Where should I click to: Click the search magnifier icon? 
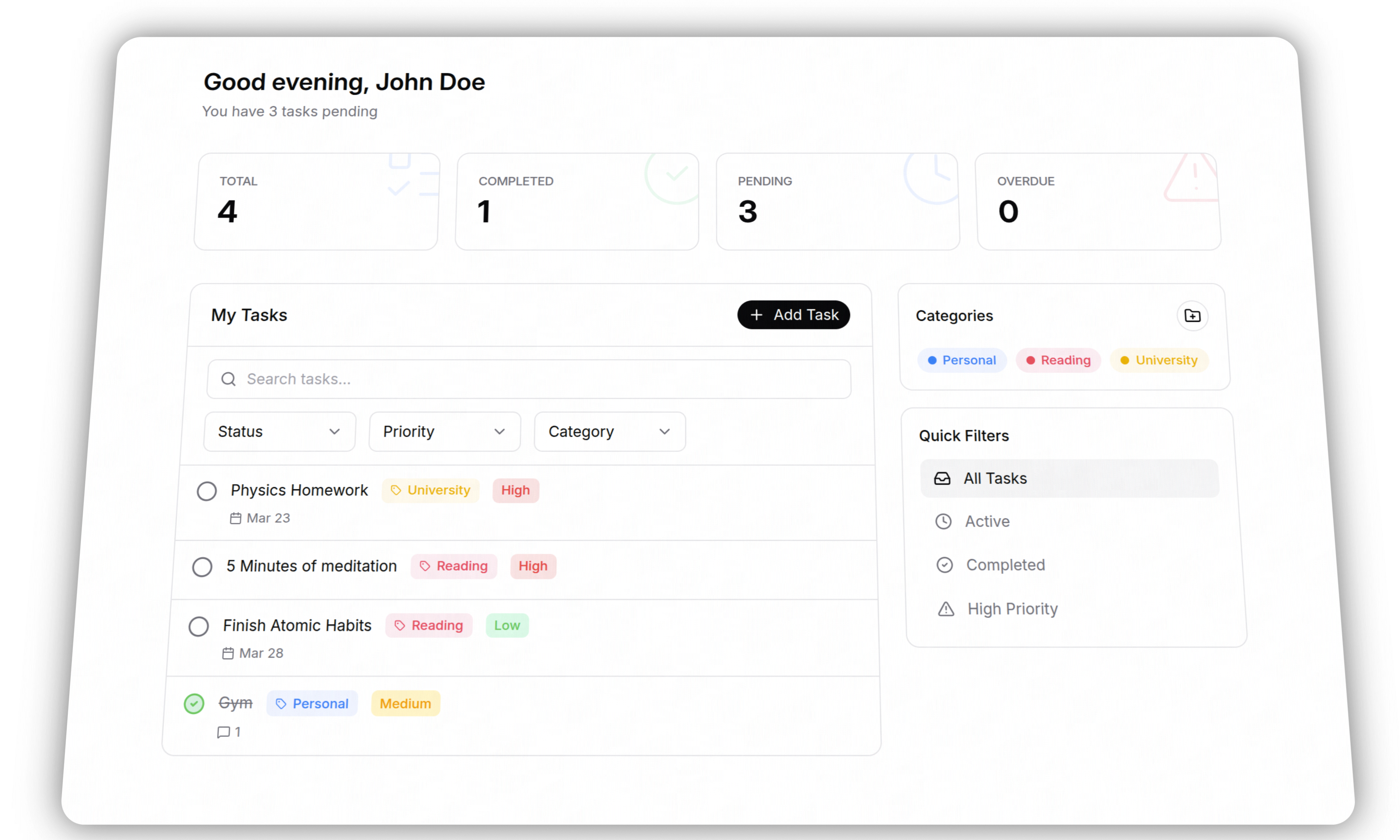(x=228, y=379)
